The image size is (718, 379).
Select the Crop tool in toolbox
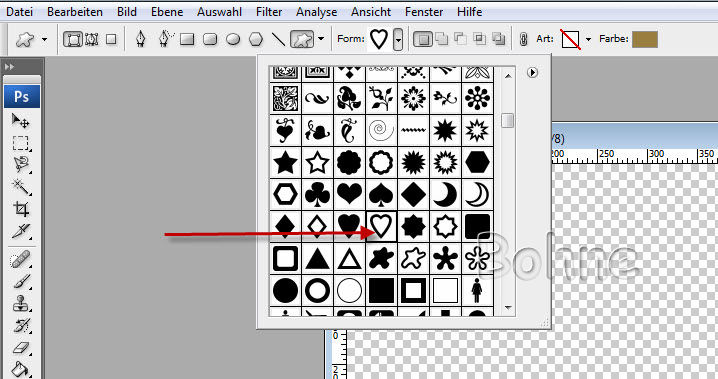click(21, 209)
